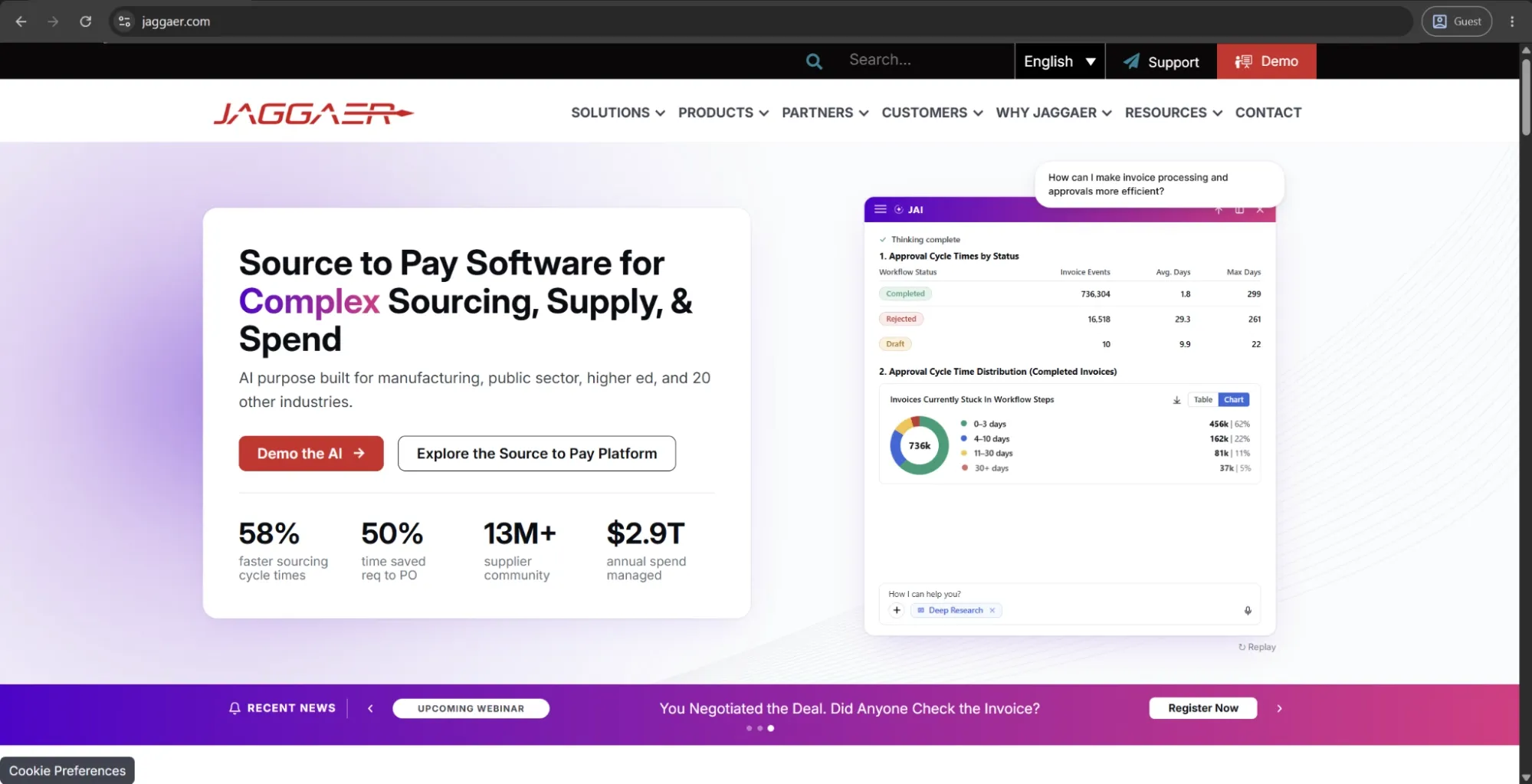
Task: Click the microphone icon in chat input
Action: tap(1248, 611)
